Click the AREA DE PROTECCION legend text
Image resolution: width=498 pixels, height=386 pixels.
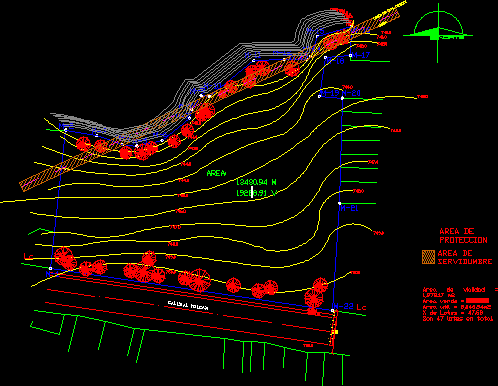463,236
